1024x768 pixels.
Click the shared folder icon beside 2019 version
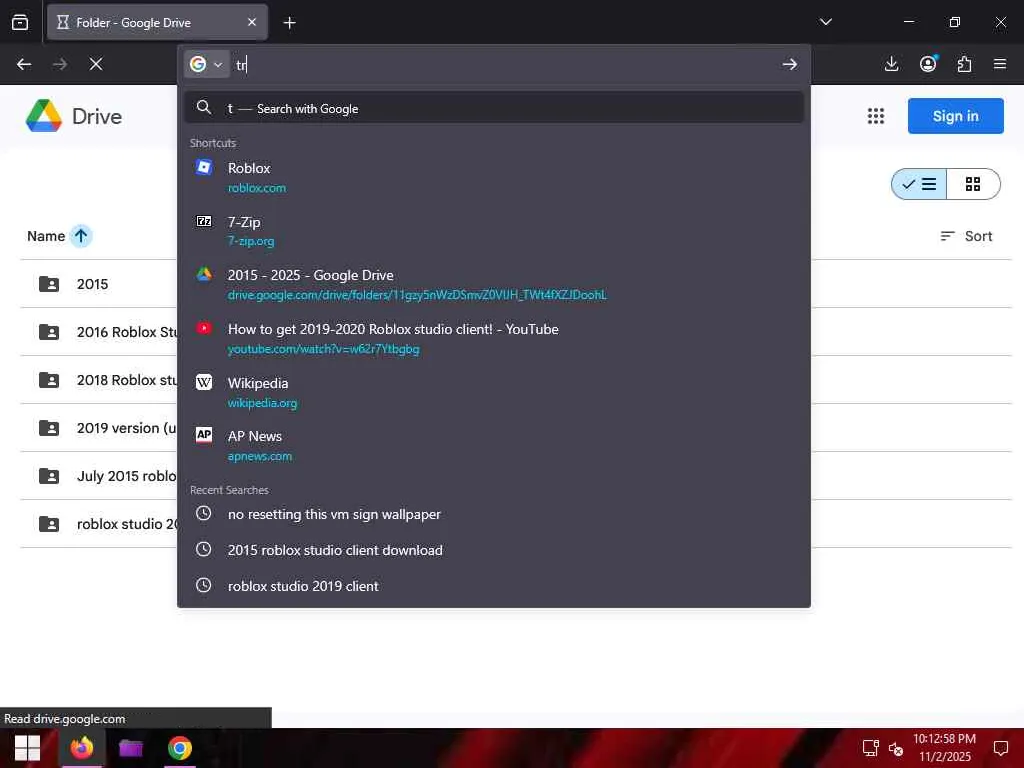tap(49, 428)
